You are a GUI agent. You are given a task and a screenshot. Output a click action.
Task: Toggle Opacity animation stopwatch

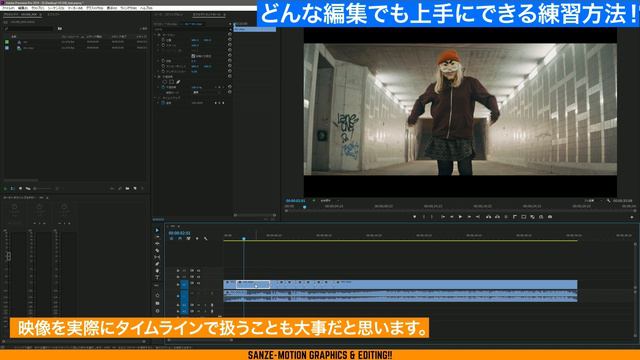[163, 87]
